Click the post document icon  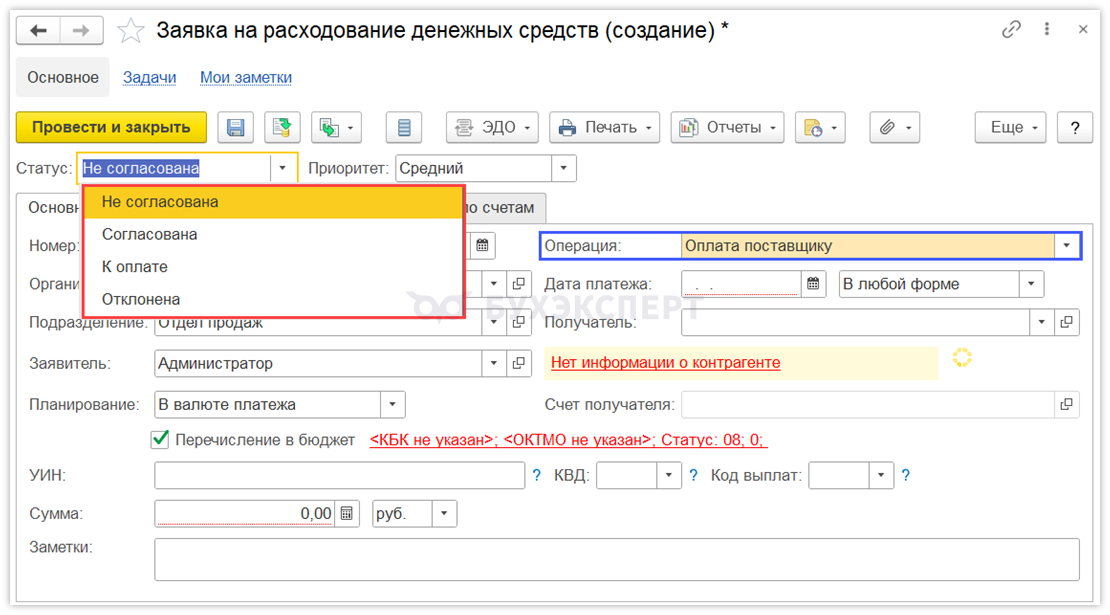283,127
